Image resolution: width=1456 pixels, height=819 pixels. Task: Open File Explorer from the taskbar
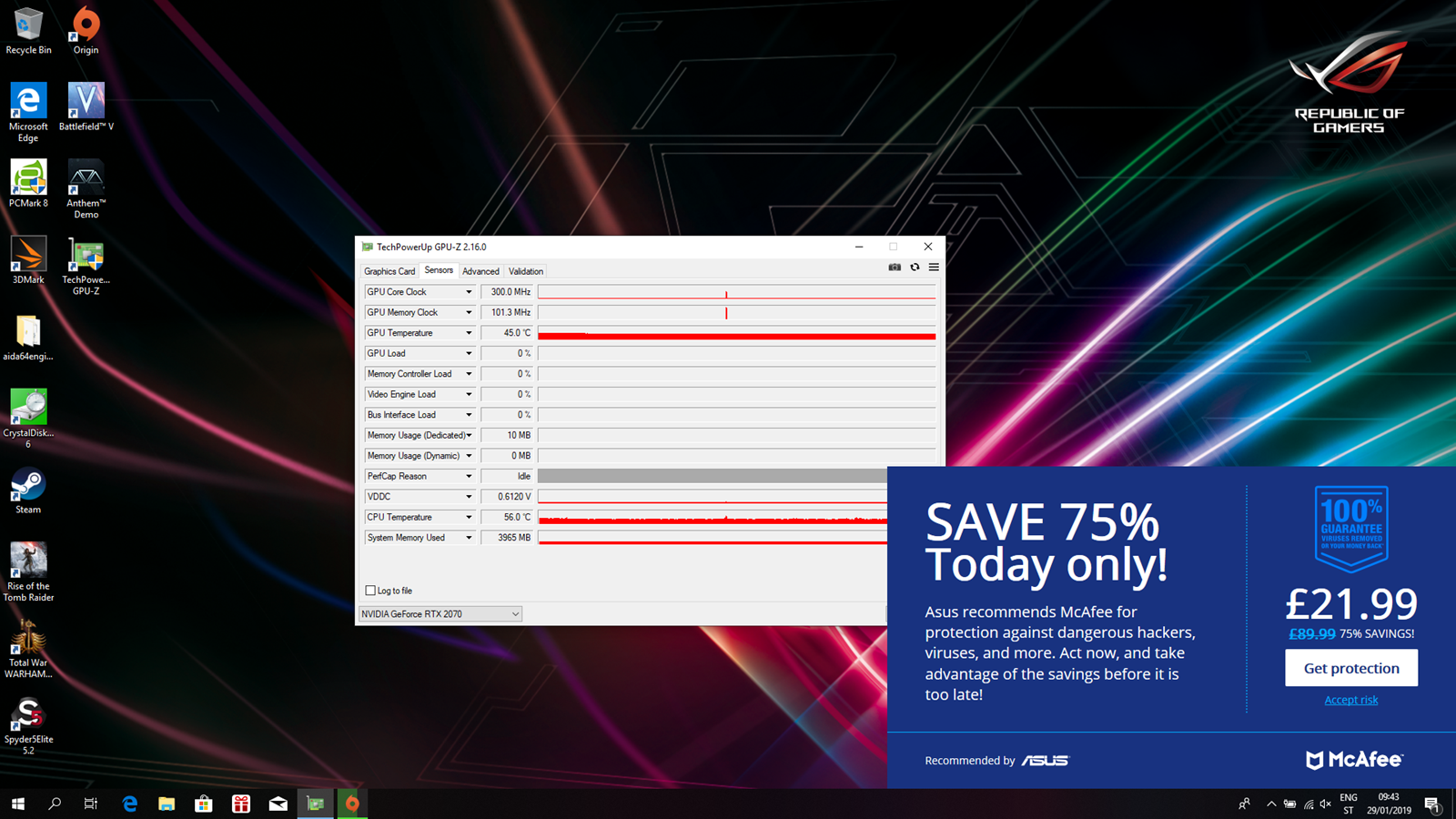pyautogui.click(x=167, y=804)
